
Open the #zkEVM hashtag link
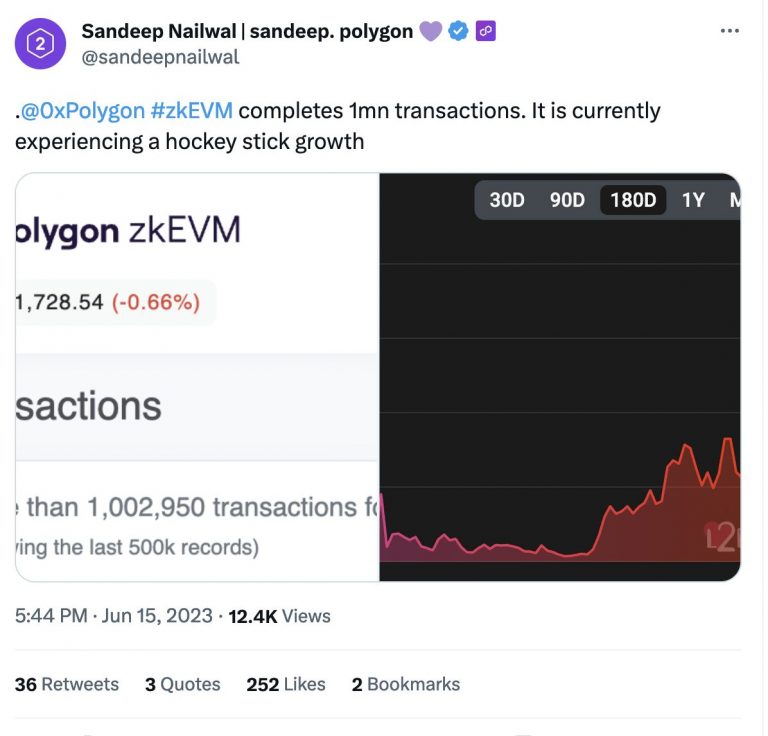[192, 111]
